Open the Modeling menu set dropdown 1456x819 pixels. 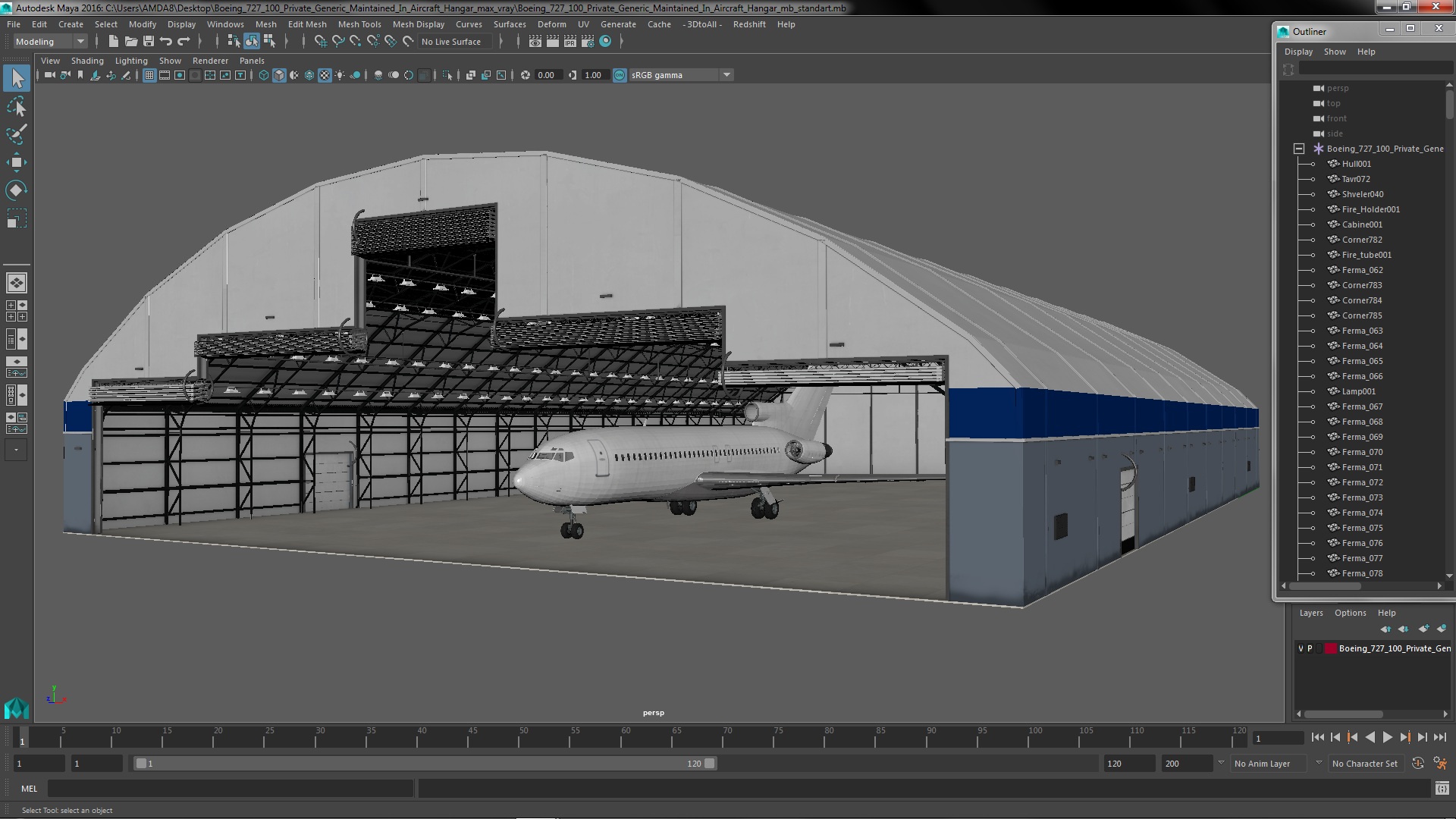pos(49,42)
